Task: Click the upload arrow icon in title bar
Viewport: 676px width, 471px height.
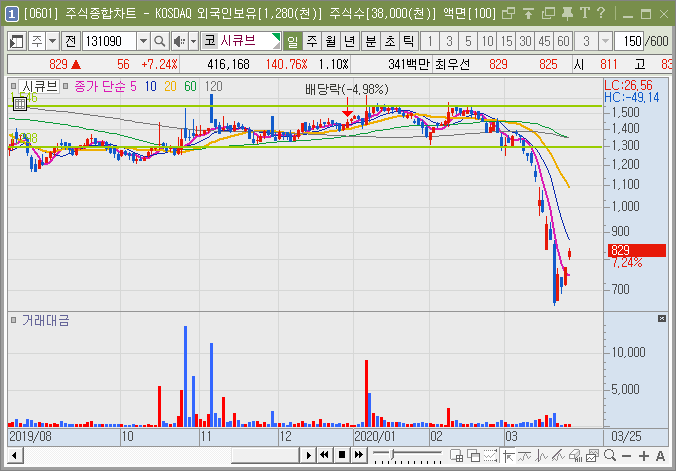Action: pyautogui.click(x=528, y=14)
